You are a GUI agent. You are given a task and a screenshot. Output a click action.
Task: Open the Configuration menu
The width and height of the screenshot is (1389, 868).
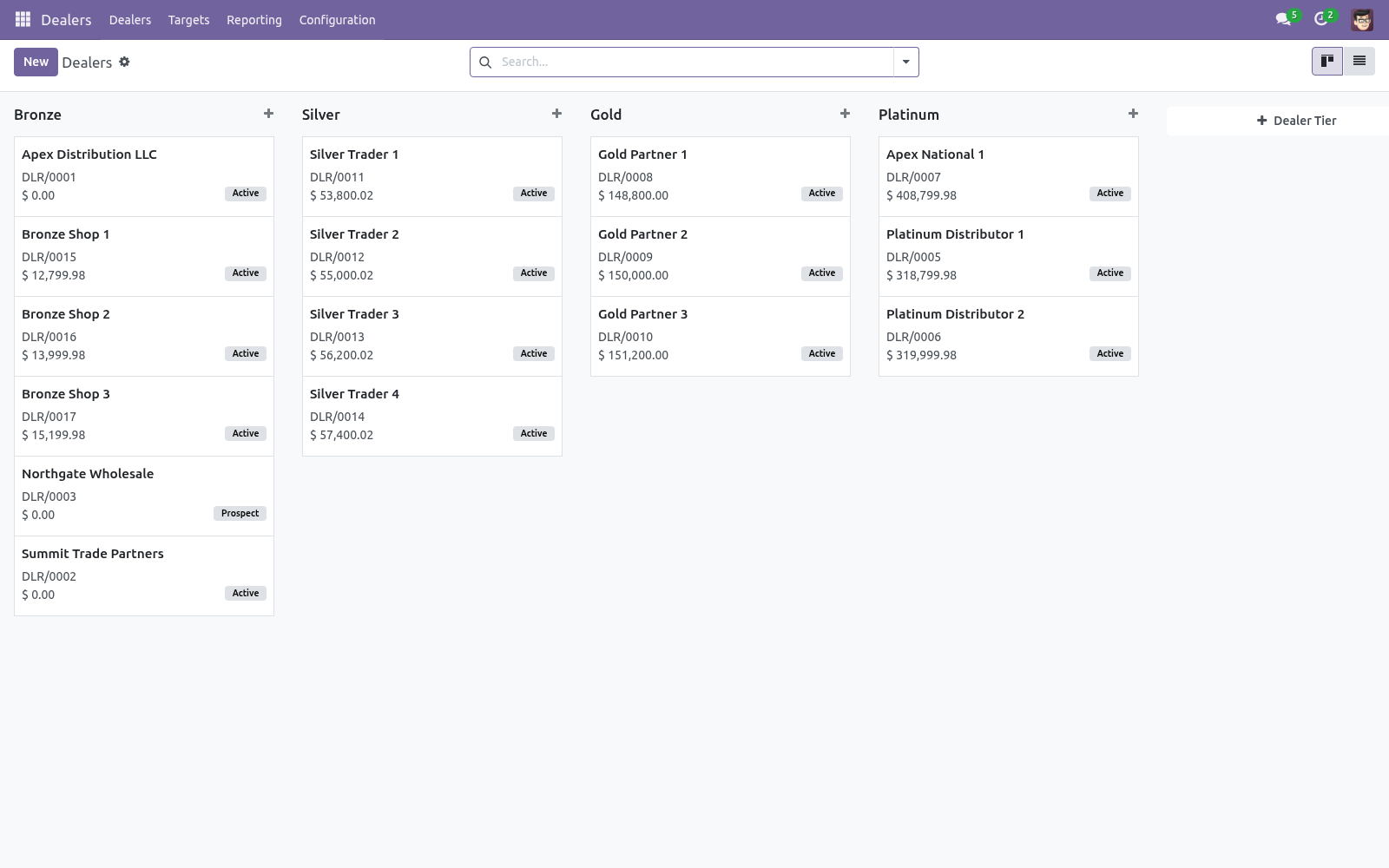[x=337, y=19]
